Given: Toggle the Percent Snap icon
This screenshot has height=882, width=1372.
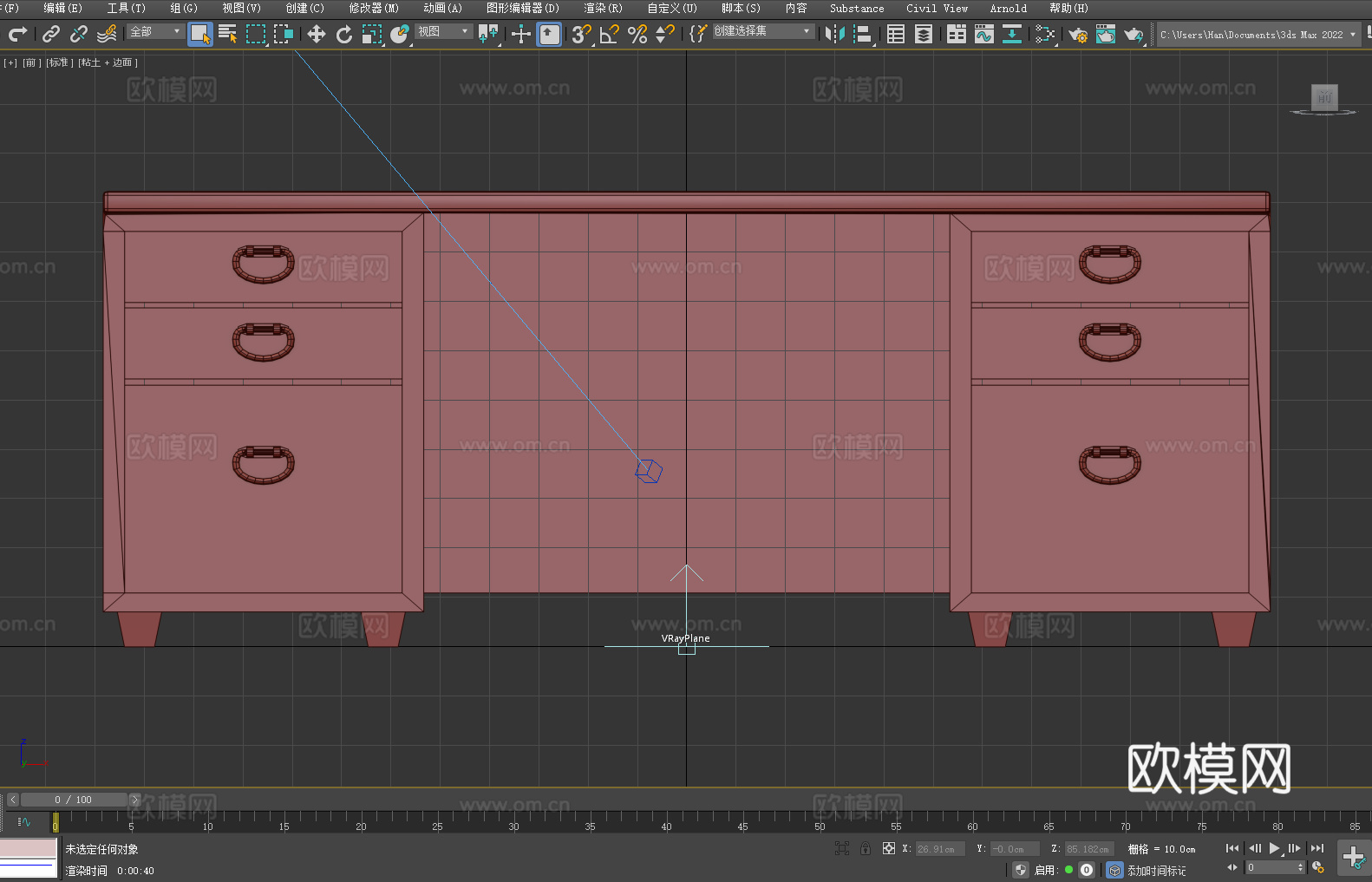Looking at the screenshot, I should tap(637, 34).
